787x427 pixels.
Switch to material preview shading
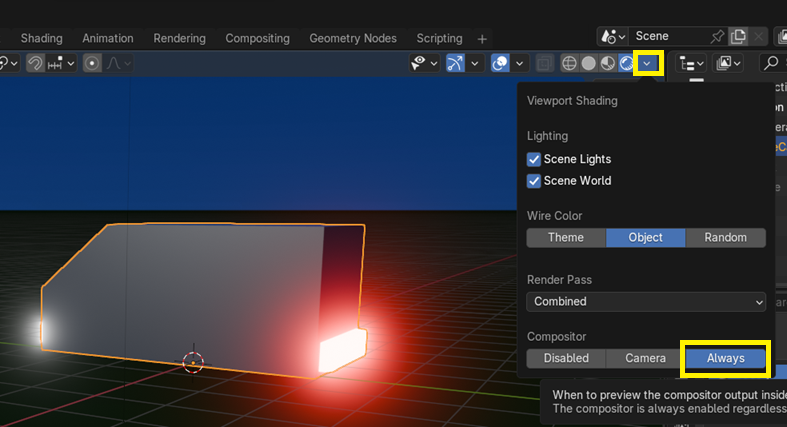[607, 63]
